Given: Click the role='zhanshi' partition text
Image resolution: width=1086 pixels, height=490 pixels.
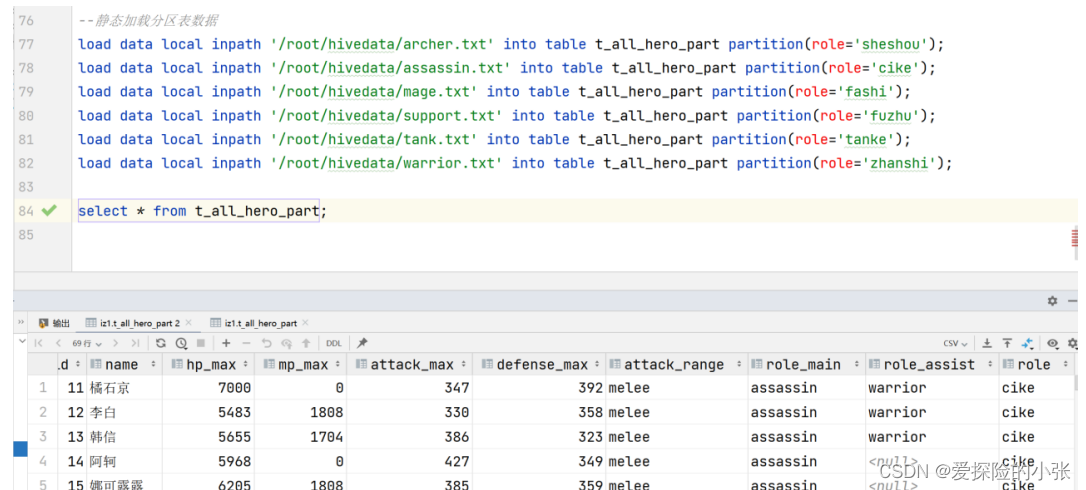Looking at the screenshot, I should click(879, 164).
